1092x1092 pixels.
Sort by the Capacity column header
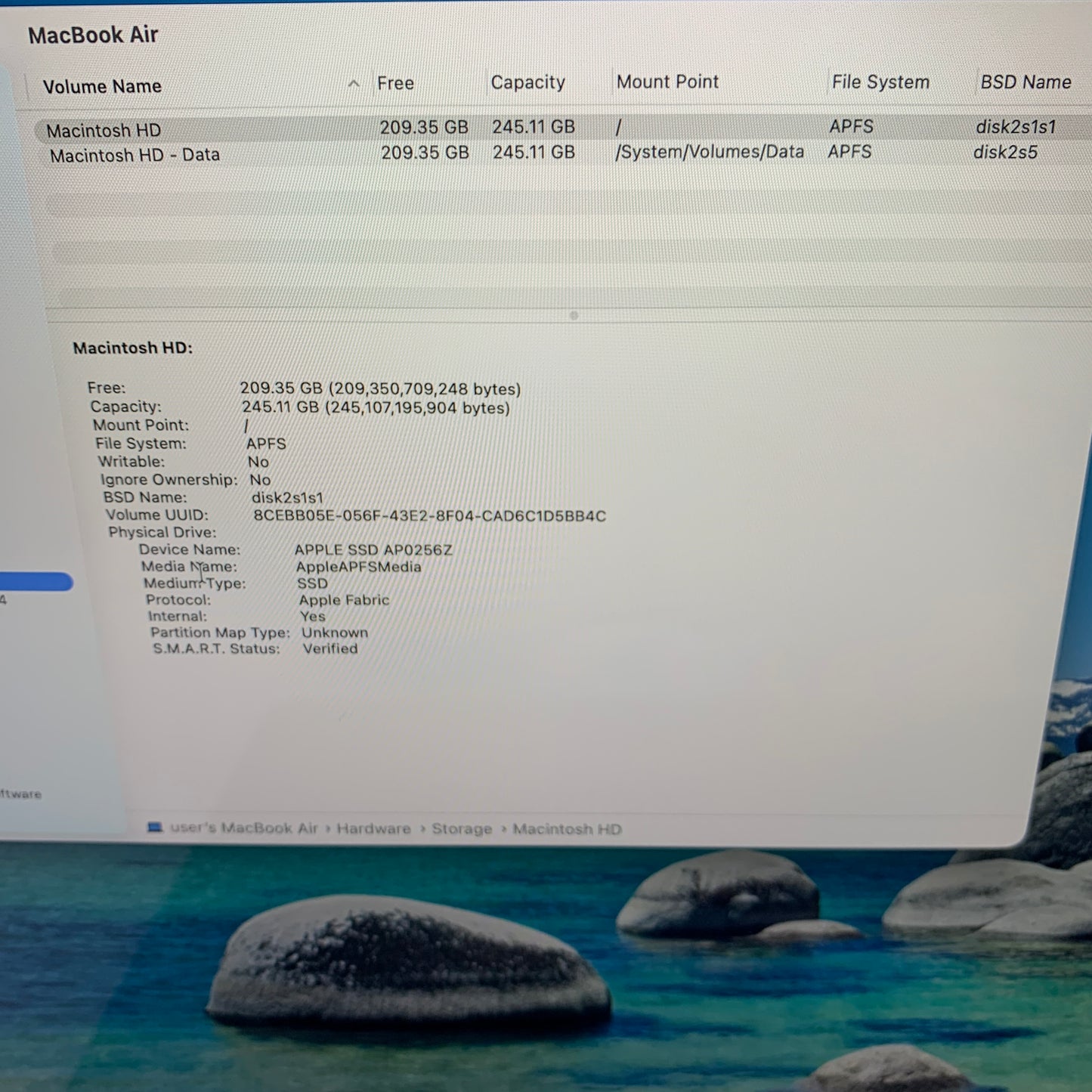click(527, 82)
